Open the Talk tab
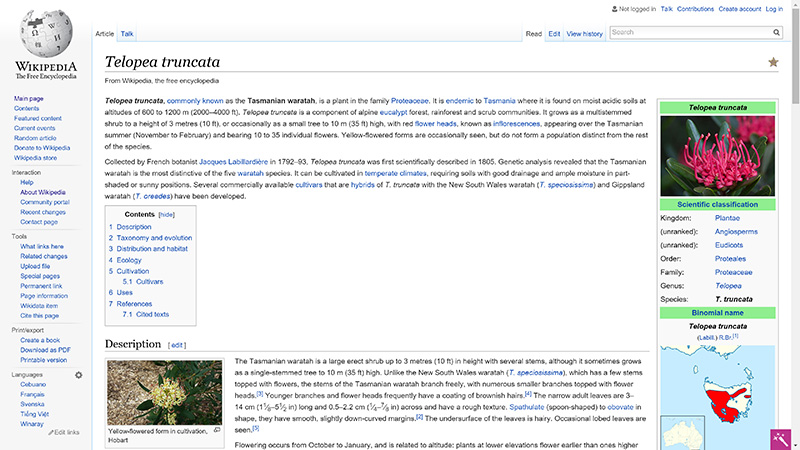800x450 pixels. (127, 34)
